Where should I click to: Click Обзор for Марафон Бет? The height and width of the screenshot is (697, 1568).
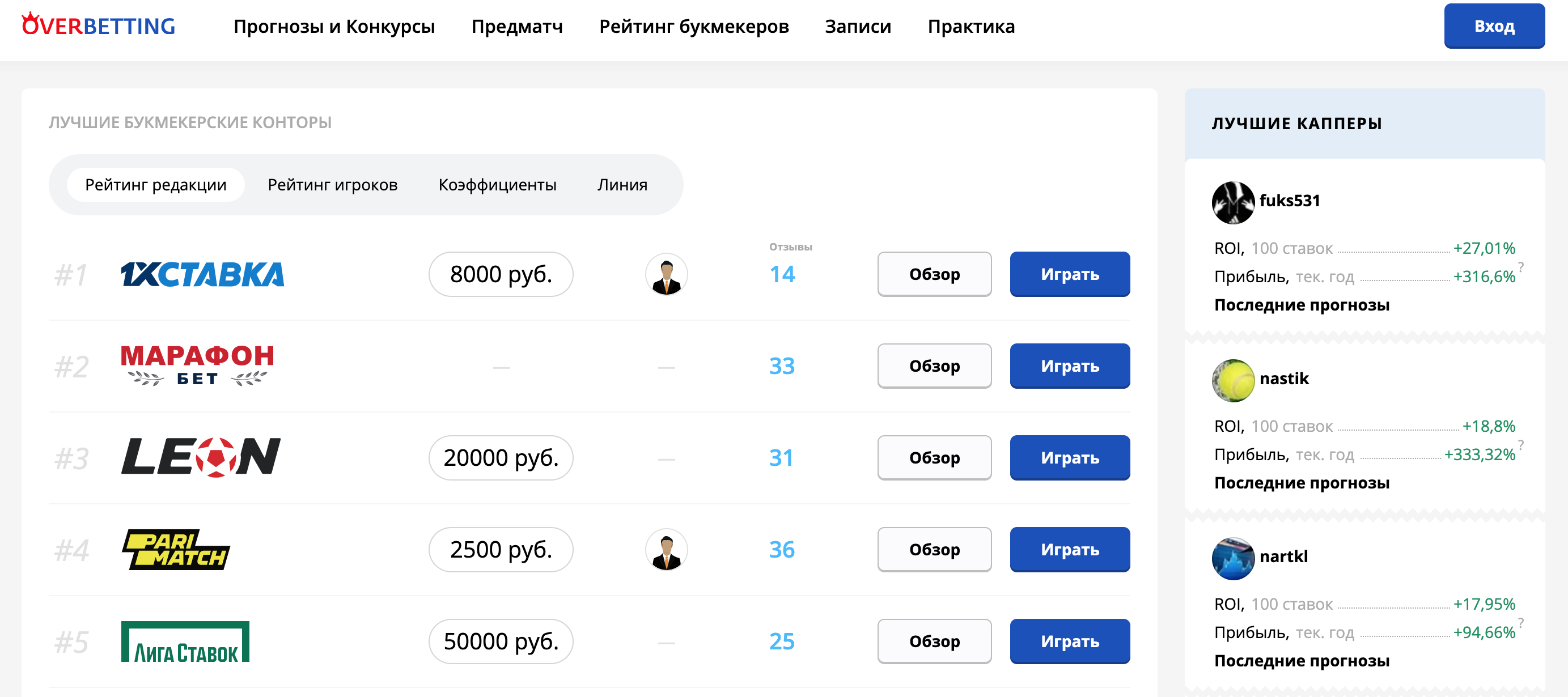point(934,366)
